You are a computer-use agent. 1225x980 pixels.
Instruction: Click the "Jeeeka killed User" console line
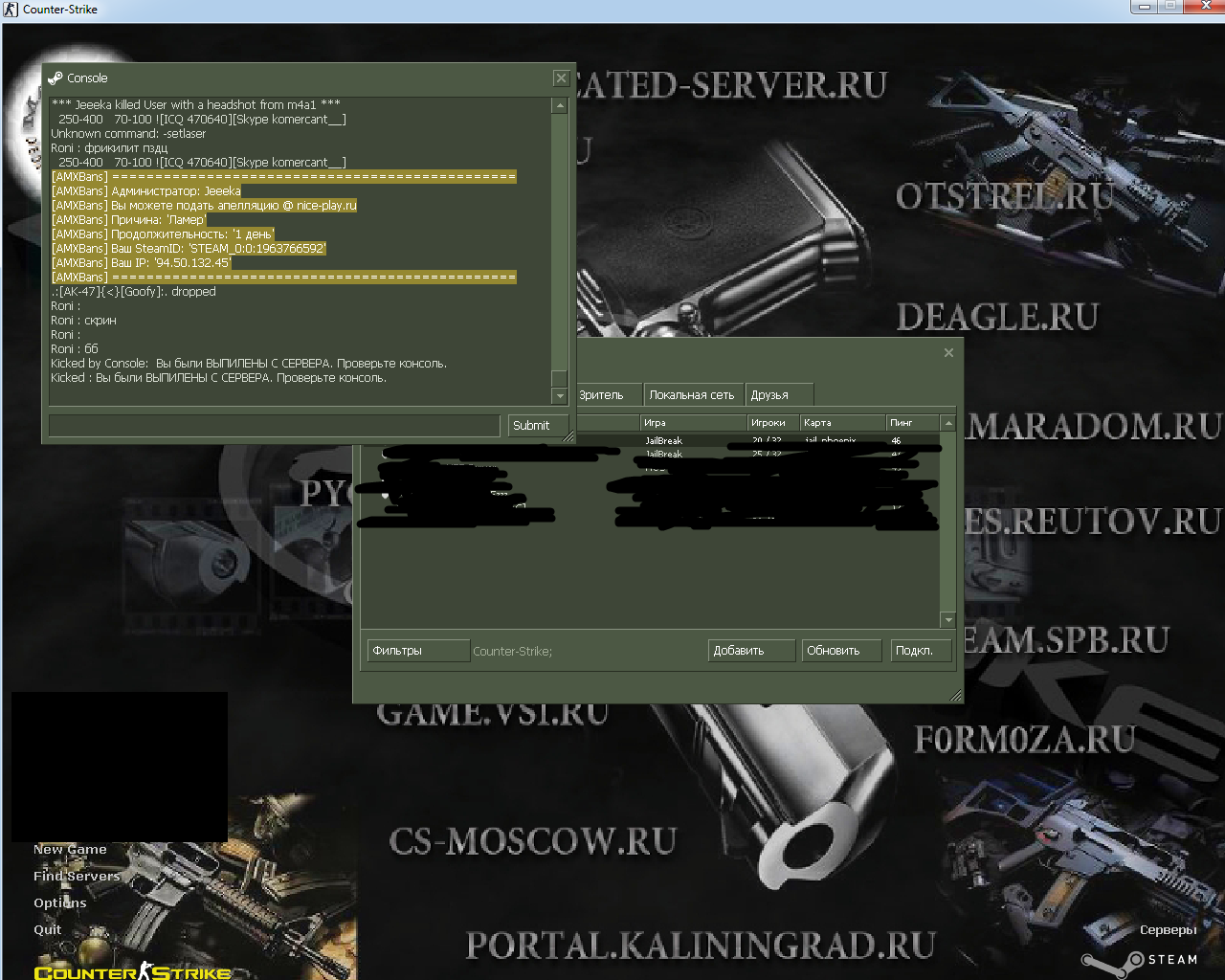click(x=196, y=105)
